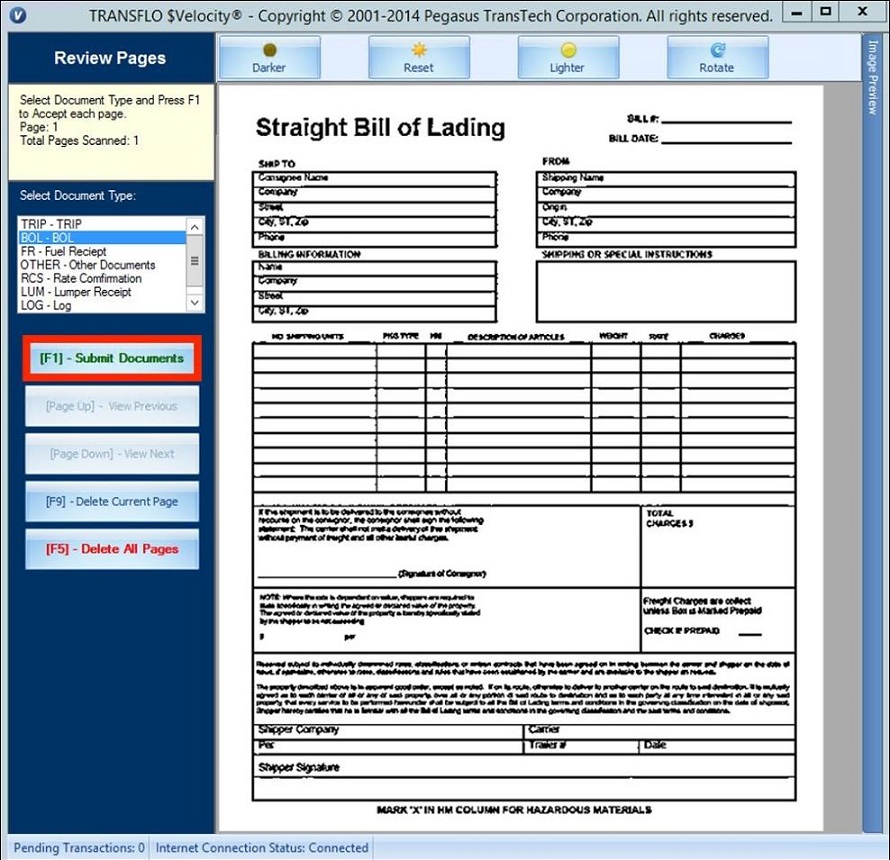Choose LOG - Log document type
Viewport: 890px width, 860px height.
click(x=102, y=305)
